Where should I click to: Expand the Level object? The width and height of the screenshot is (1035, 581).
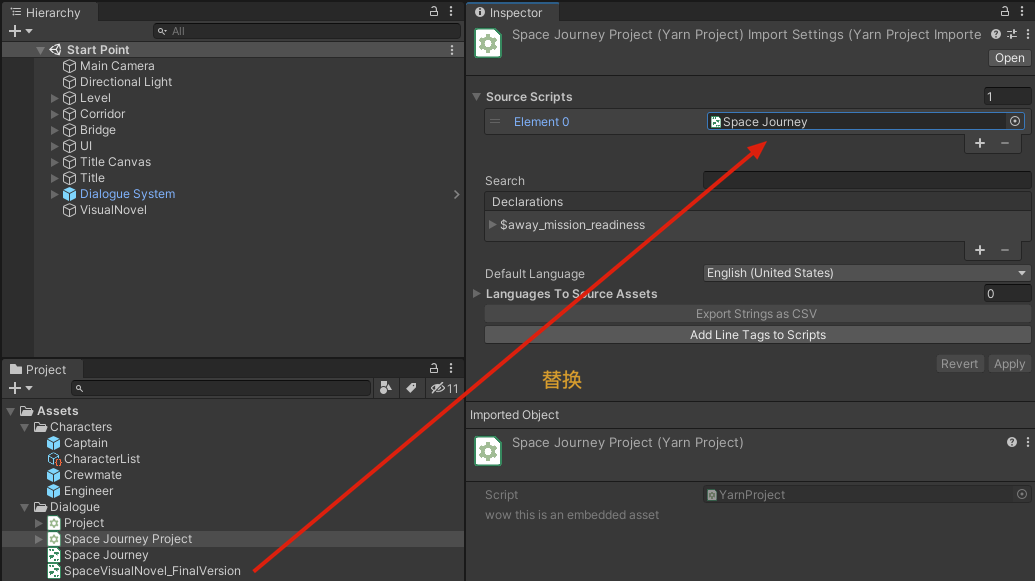pyautogui.click(x=55, y=98)
